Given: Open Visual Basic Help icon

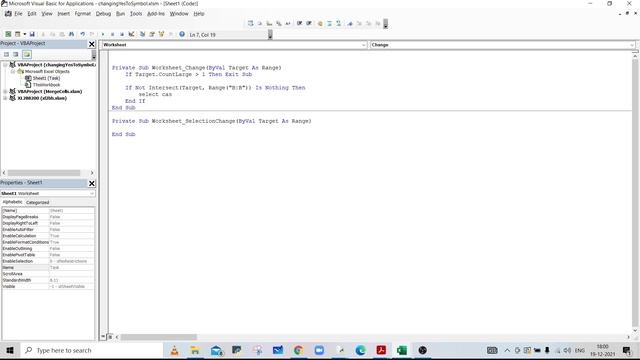Looking at the screenshot, I should [x=182, y=34].
